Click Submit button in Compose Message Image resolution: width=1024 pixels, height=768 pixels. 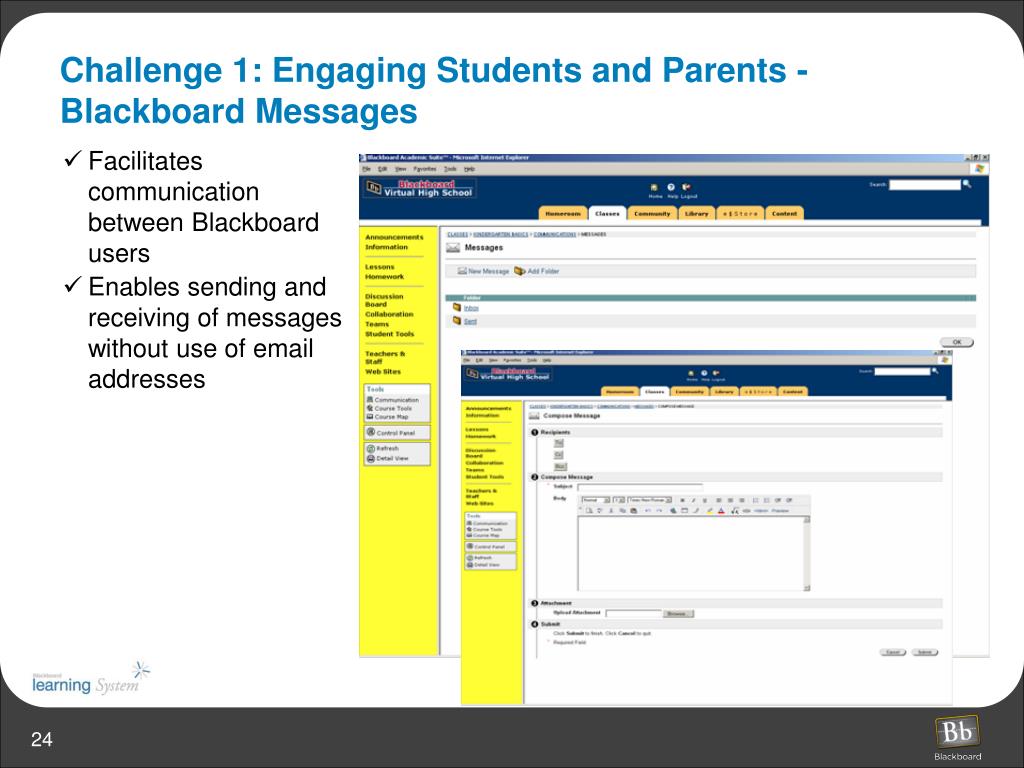point(925,652)
